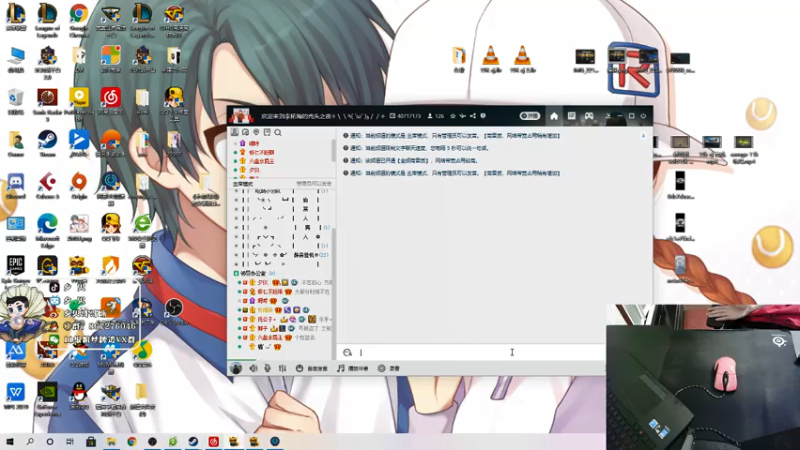Open channel info icon beside share icon
This screenshot has height=450, width=800.
pyautogui.click(x=483, y=116)
